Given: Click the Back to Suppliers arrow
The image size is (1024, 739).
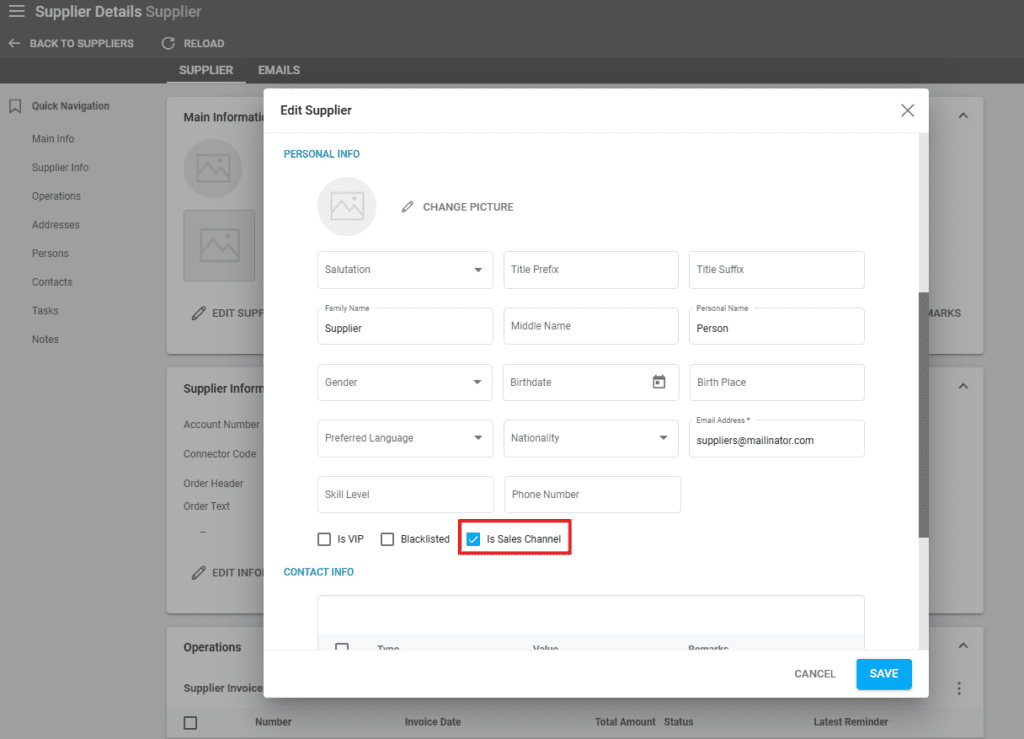Looking at the screenshot, I should [x=14, y=44].
